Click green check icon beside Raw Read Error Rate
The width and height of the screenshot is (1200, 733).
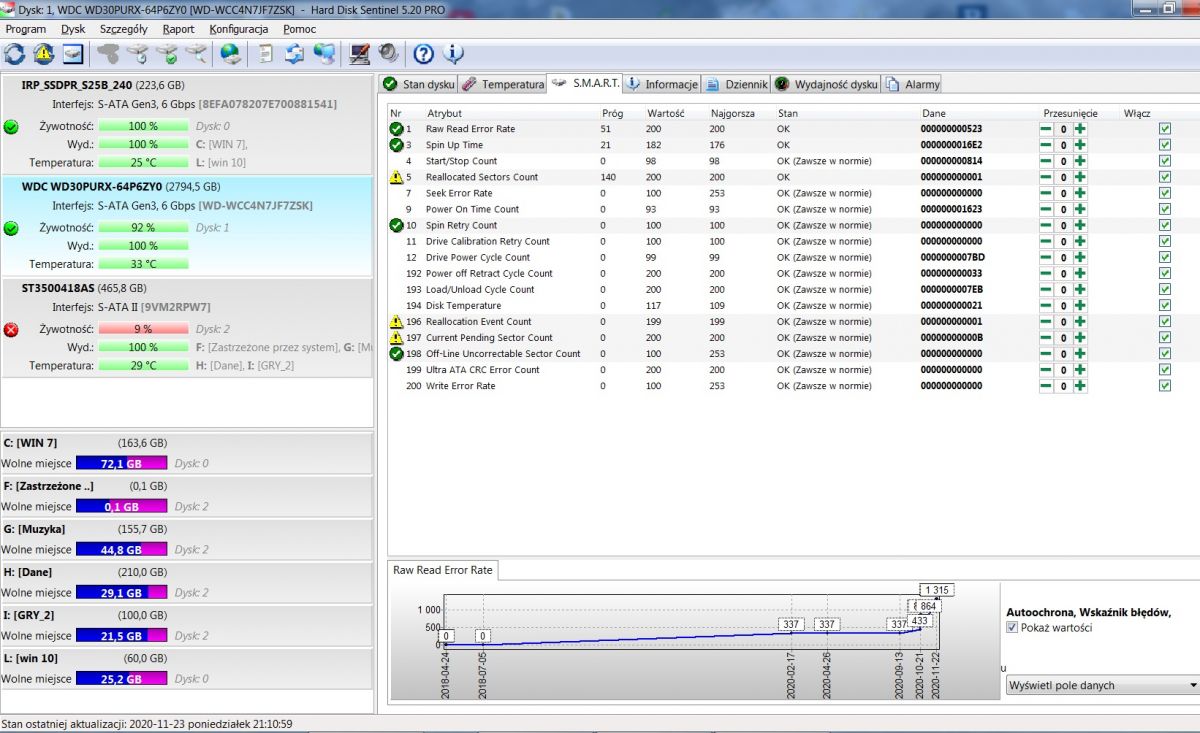[x=396, y=129]
